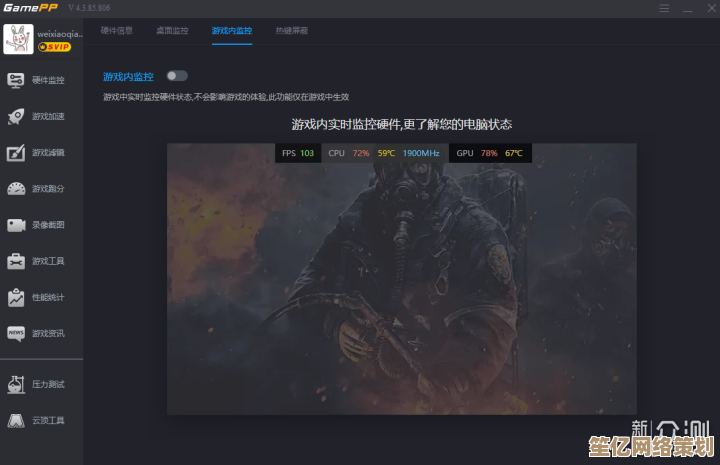Viewport: 720px width, 465px height.
Task: Switch to the 硬件信息 tab
Action: tap(117, 31)
